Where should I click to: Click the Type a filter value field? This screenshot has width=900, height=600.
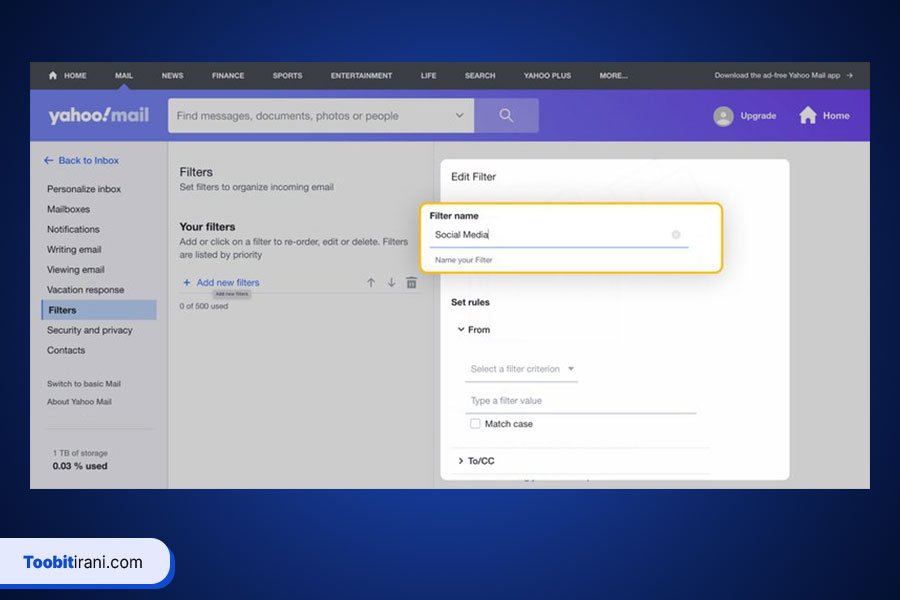(x=580, y=401)
